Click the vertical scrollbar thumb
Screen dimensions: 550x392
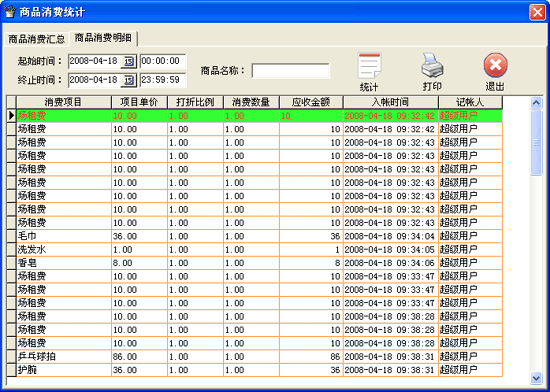[x=536, y=142]
